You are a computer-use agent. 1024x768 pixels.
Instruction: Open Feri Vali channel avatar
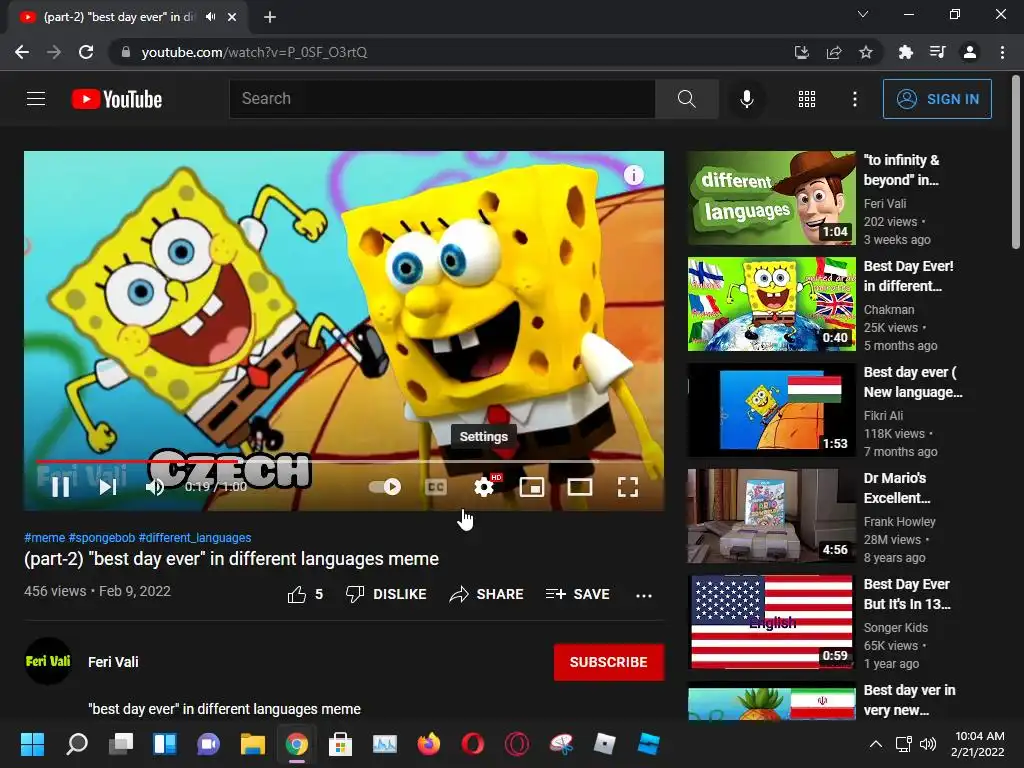pyautogui.click(x=48, y=661)
